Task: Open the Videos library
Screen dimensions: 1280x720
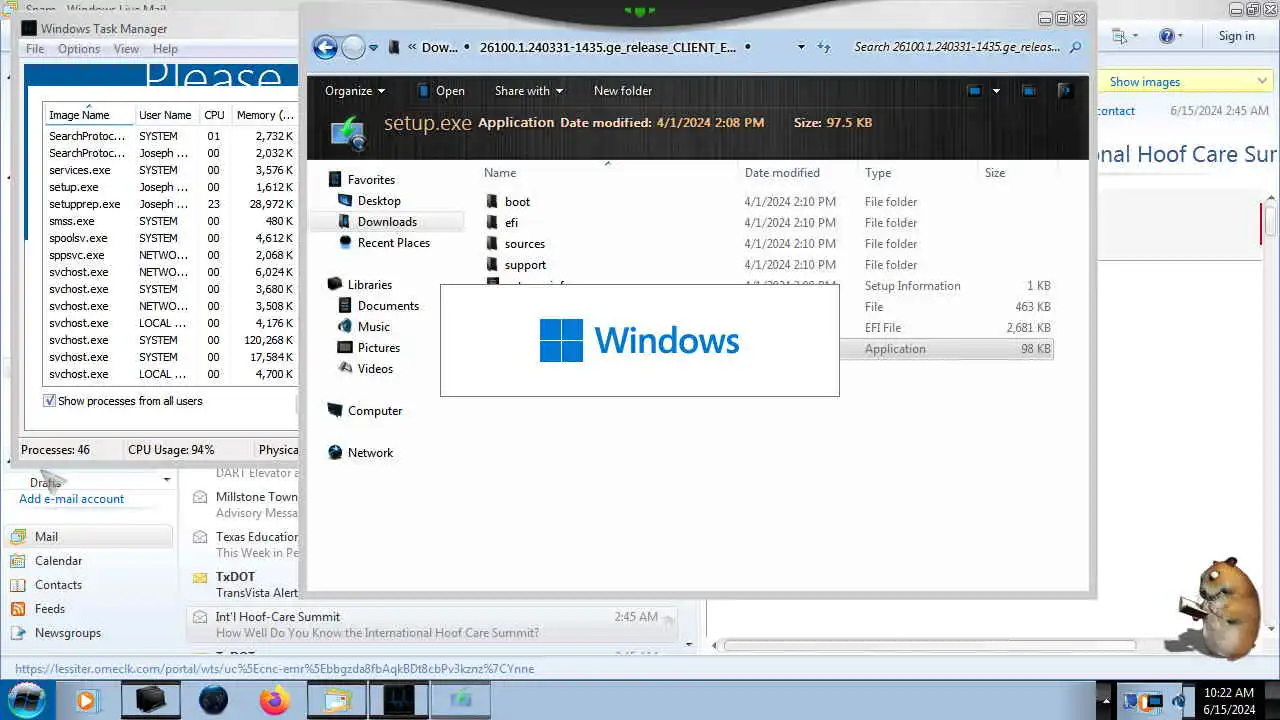Action: point(375,369)
